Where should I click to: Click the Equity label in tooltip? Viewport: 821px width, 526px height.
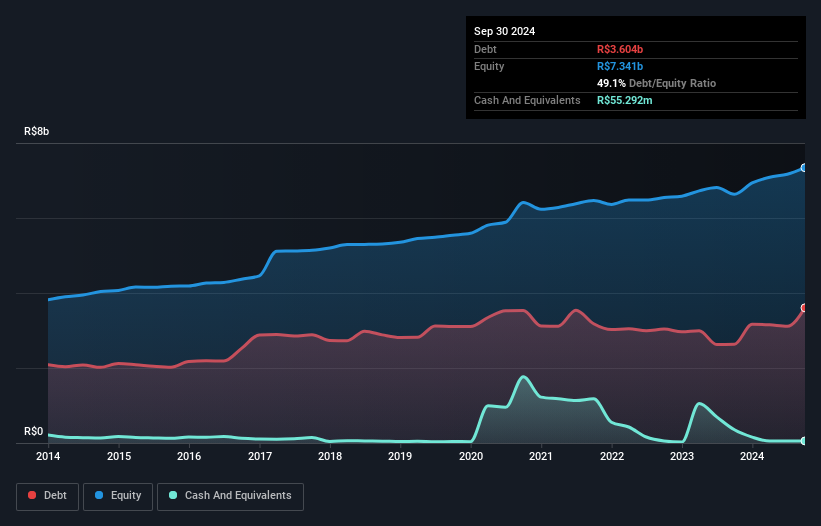coord(489,66)
